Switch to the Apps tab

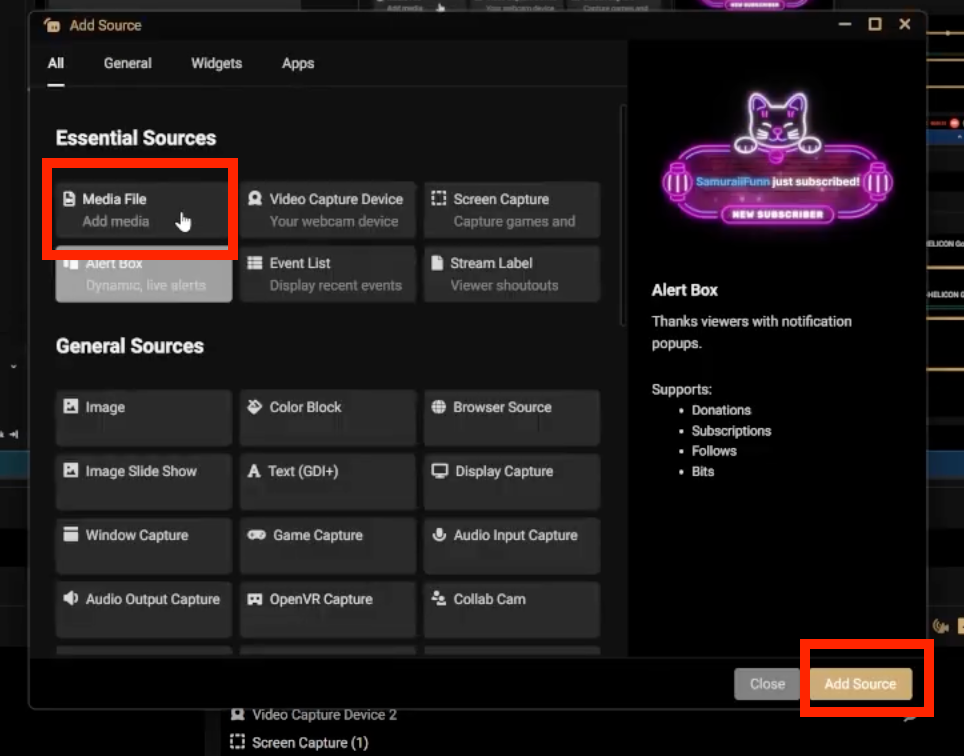298,63
